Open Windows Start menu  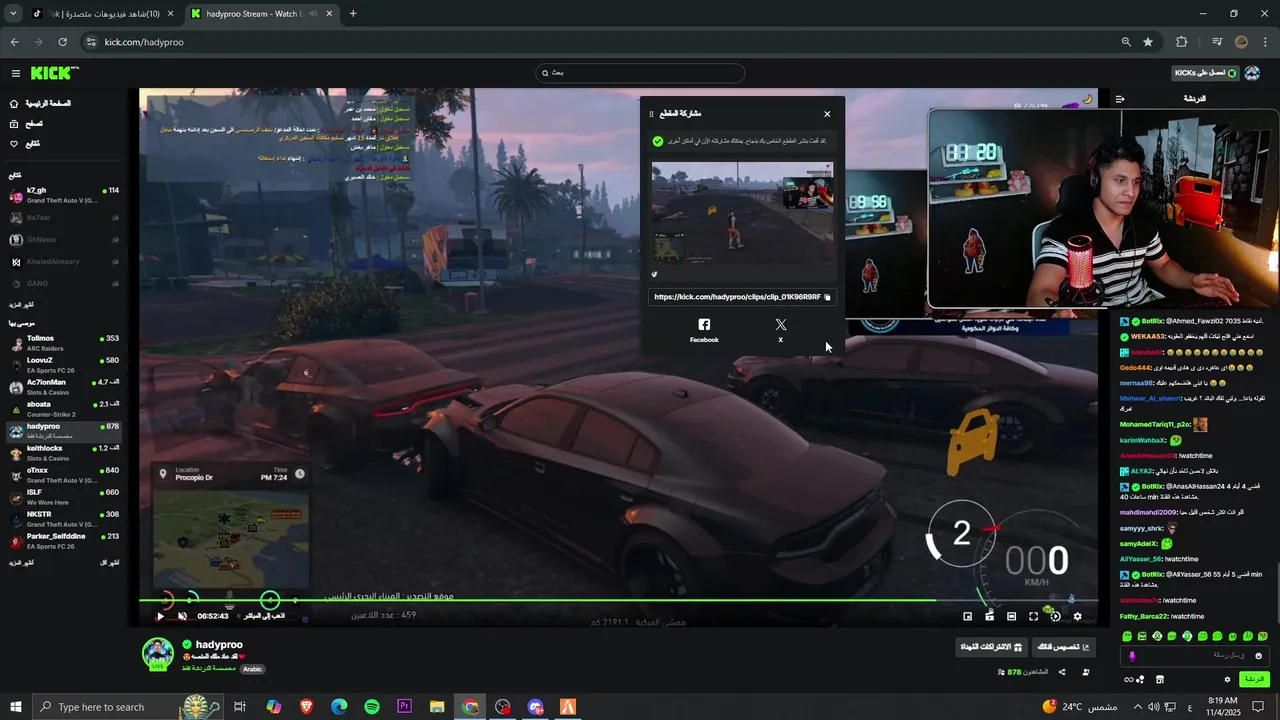click(16, 707)
